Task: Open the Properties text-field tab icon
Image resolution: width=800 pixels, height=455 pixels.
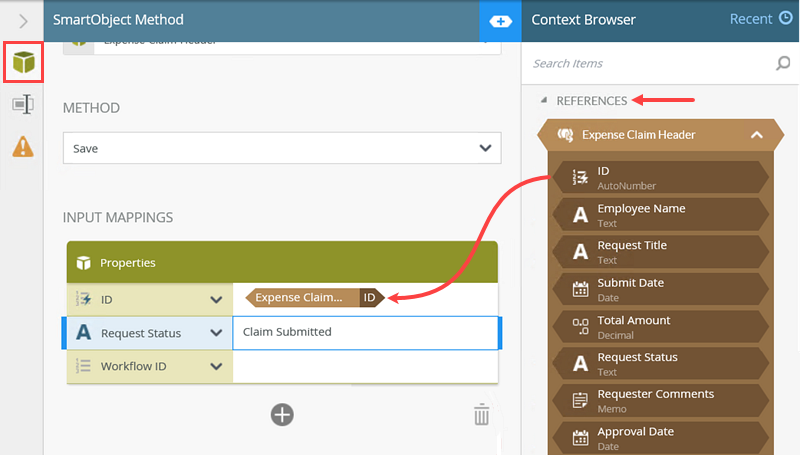Action: 23,105
